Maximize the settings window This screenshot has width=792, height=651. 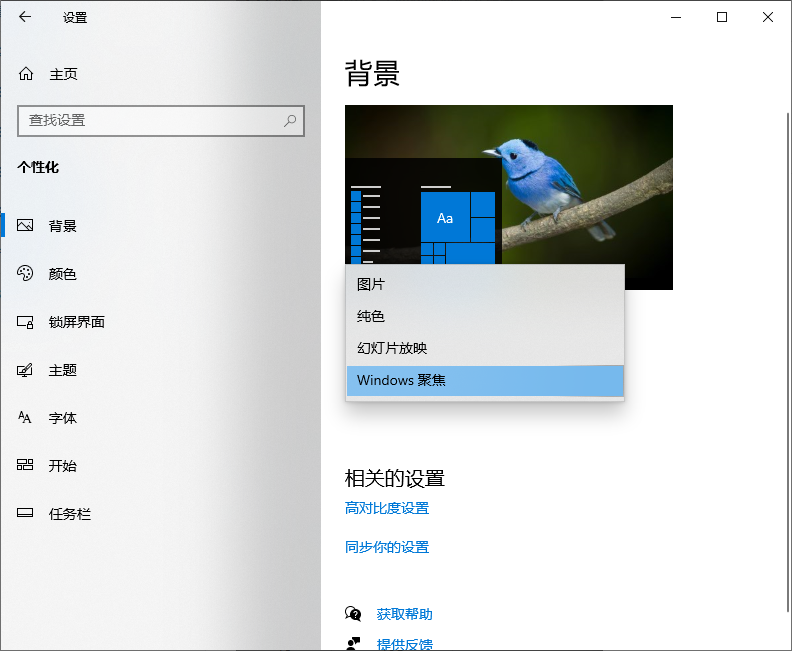coord(722,17)
